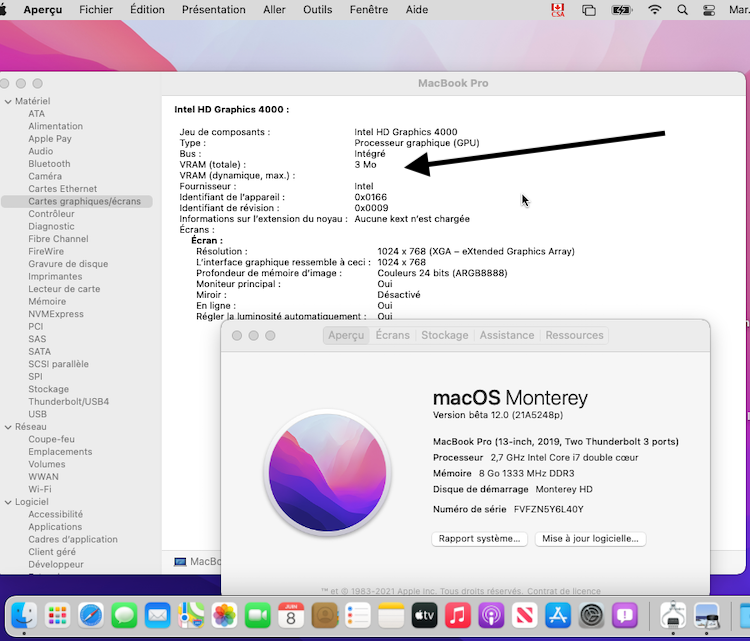Collapse the Matériel section
The image size is (750, 641).
click(x=8, y=101)
